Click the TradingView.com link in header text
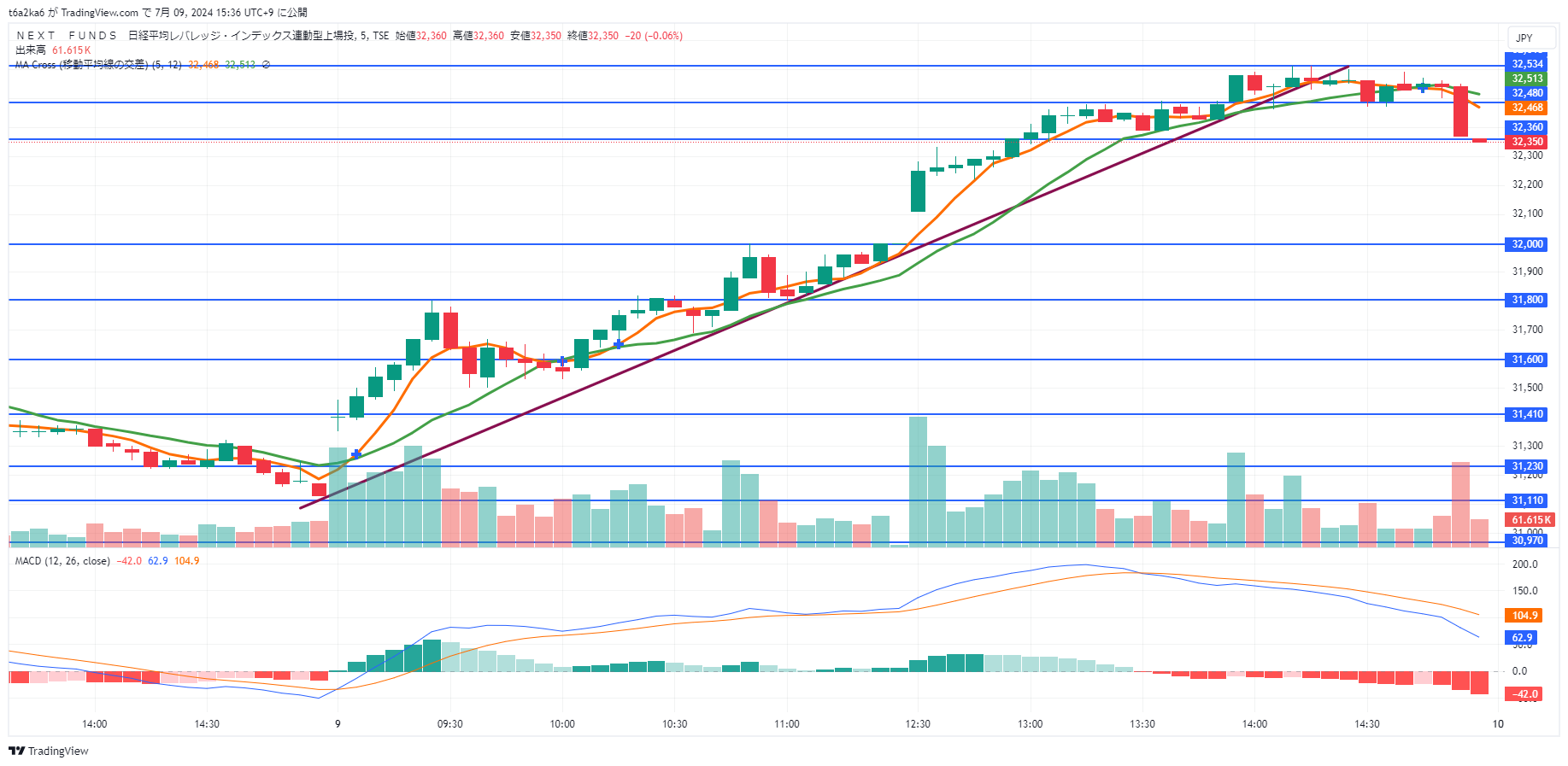Screen dimensions: 1568x766 (x=100, y=13)
